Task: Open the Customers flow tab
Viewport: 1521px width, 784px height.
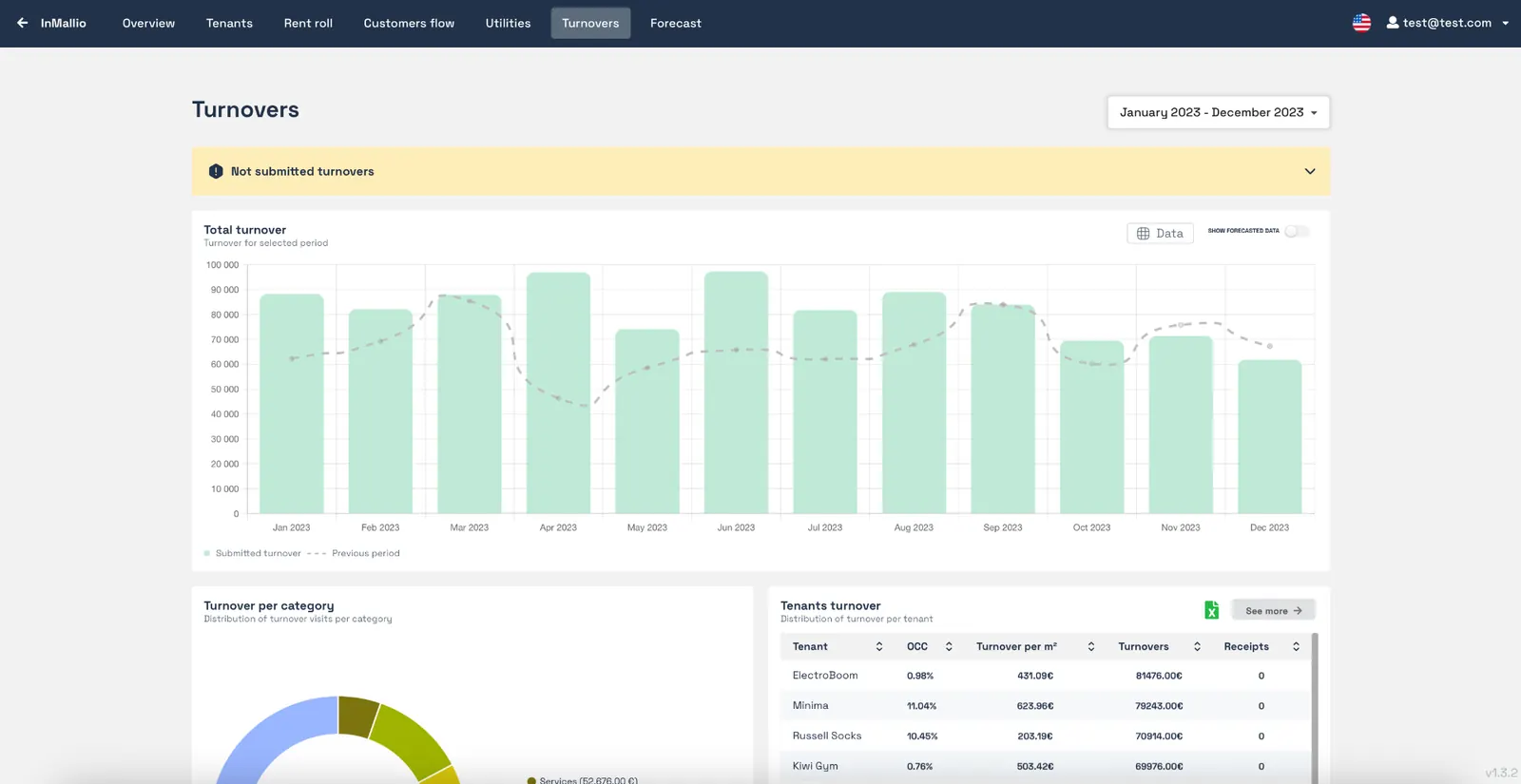Action: pos(409,23)
